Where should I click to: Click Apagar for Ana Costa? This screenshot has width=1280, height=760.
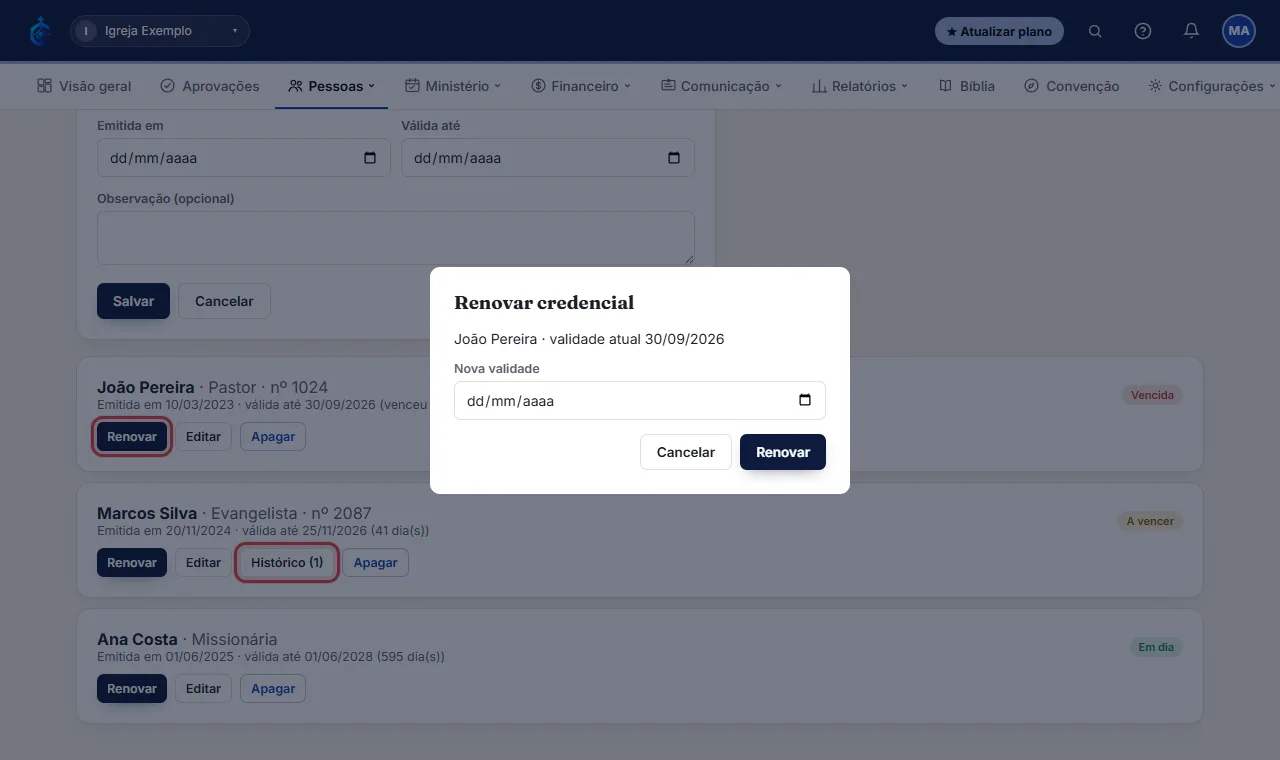point(273,689)
